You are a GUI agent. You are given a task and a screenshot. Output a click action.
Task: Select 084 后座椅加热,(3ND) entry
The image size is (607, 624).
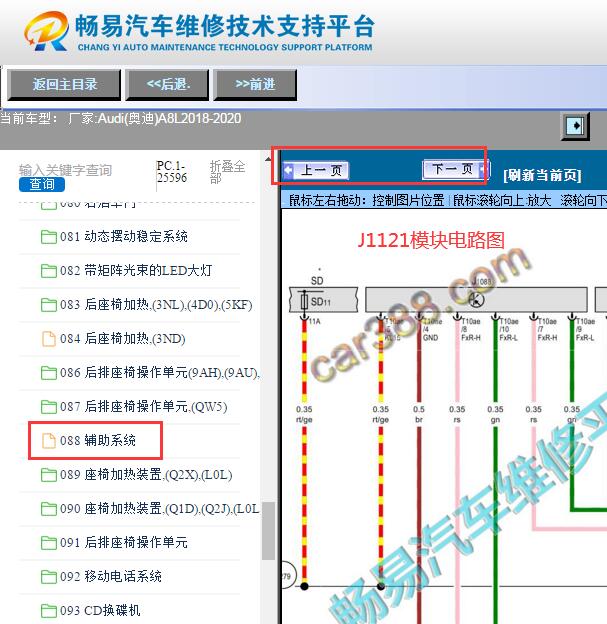[x=123, y=339]
